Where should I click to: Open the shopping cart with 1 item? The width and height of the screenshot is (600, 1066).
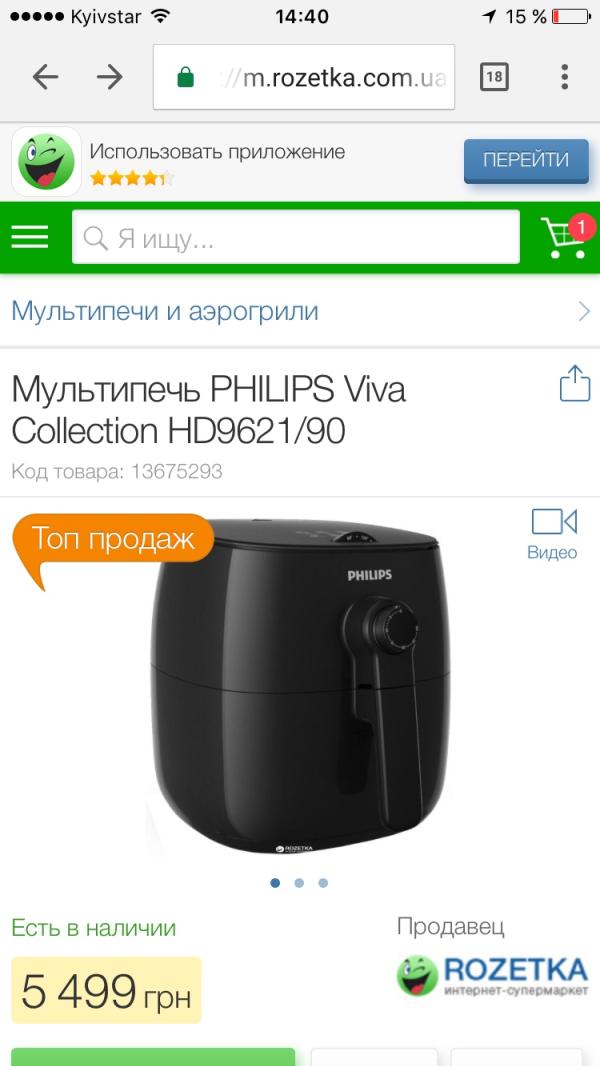point(567,237)
